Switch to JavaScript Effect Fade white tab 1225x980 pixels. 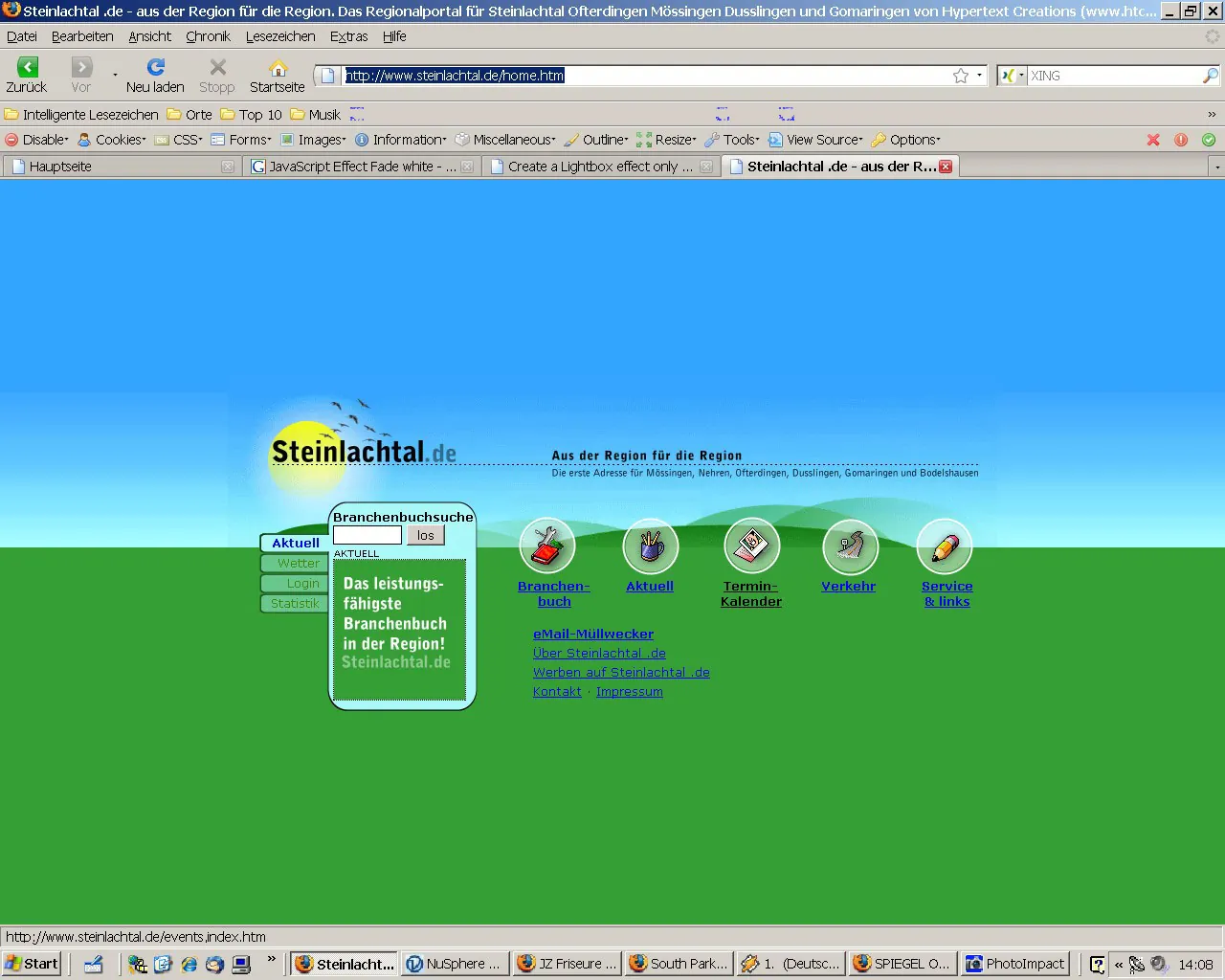point(361,167)
